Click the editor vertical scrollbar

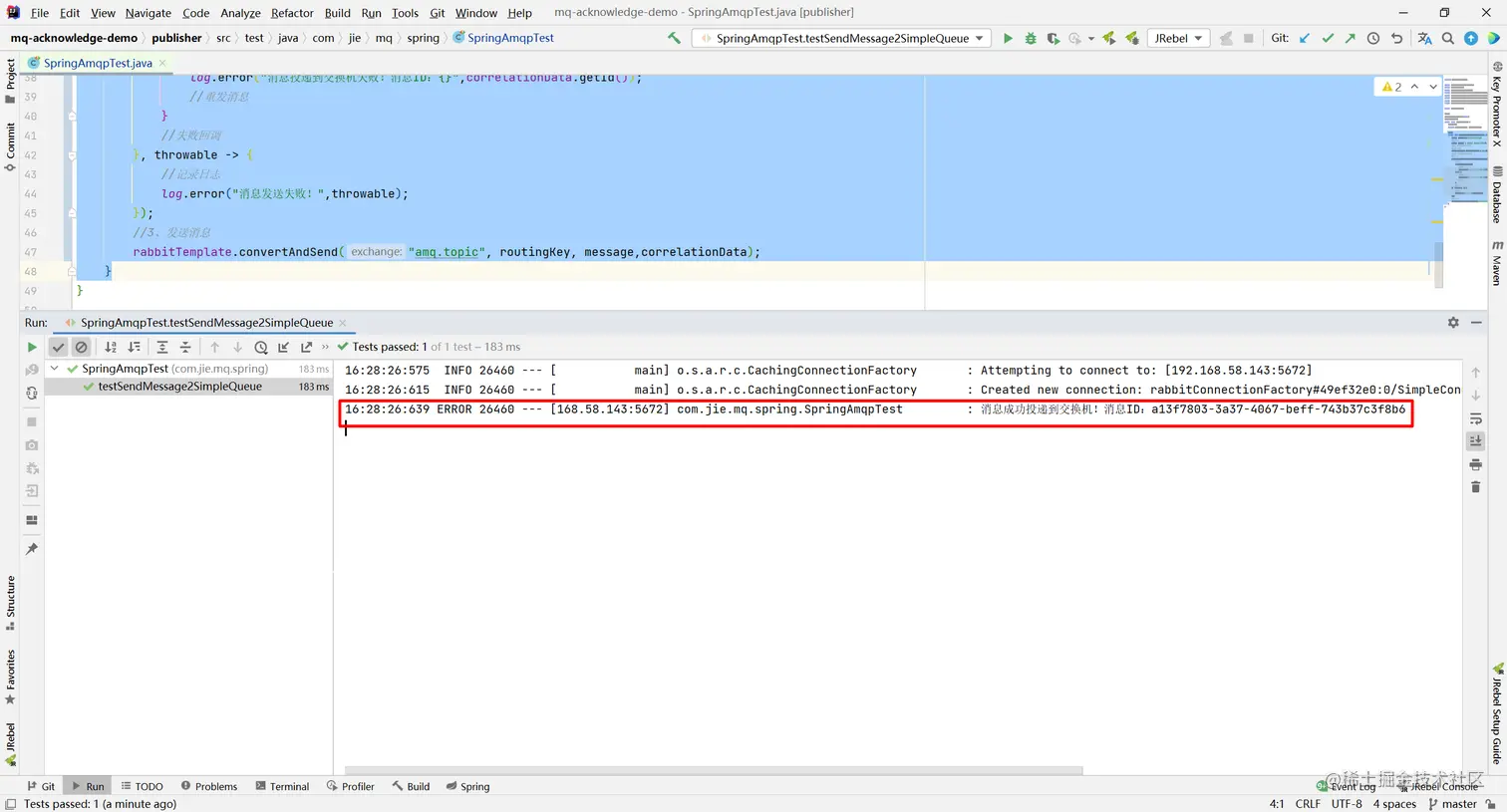1438,264
